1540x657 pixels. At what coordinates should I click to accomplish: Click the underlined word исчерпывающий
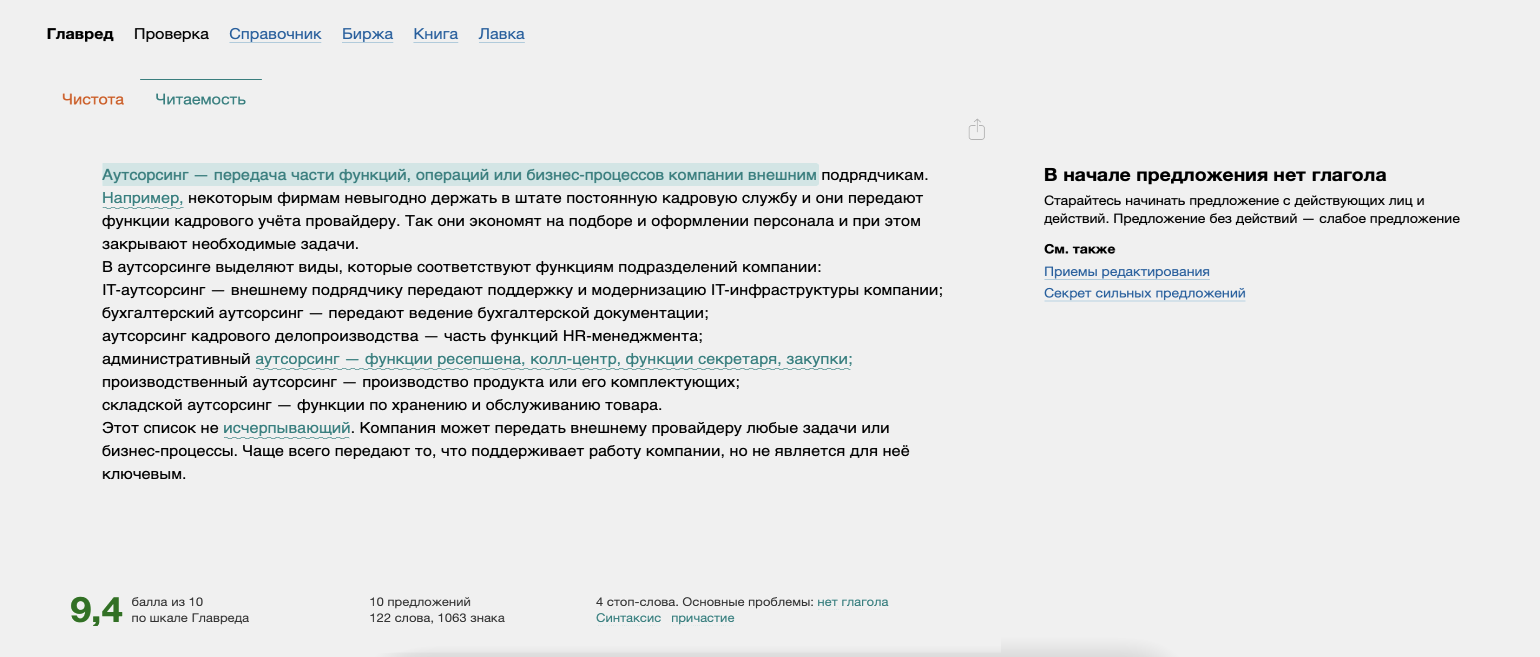286,428
